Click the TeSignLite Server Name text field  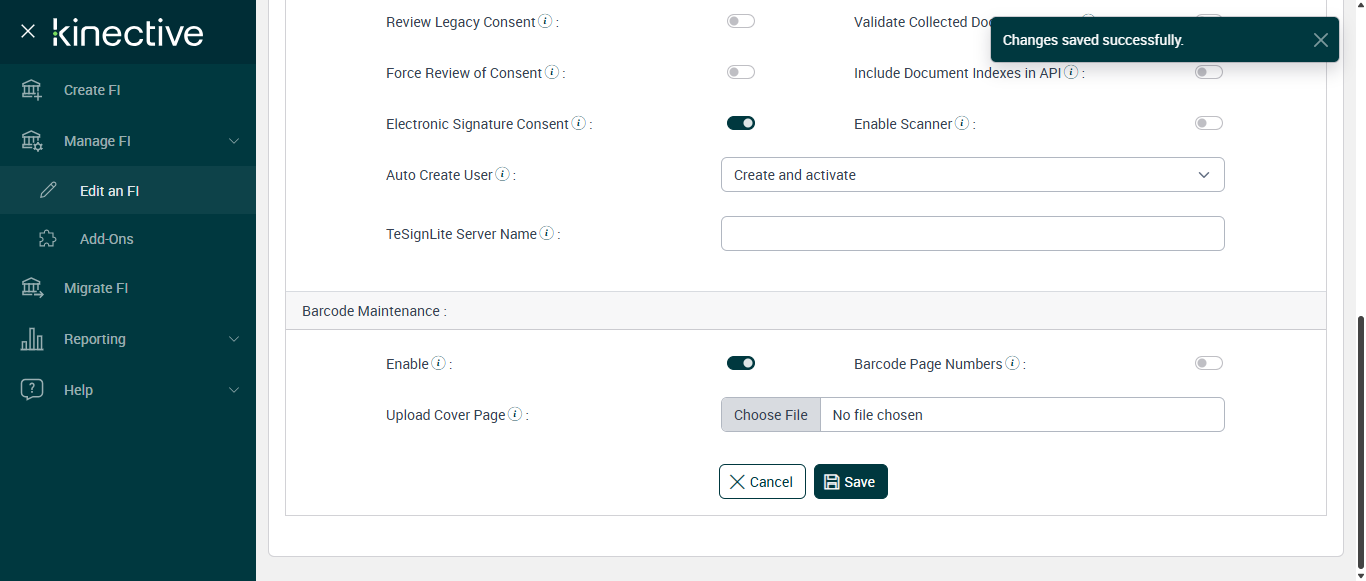pos(972,234)
